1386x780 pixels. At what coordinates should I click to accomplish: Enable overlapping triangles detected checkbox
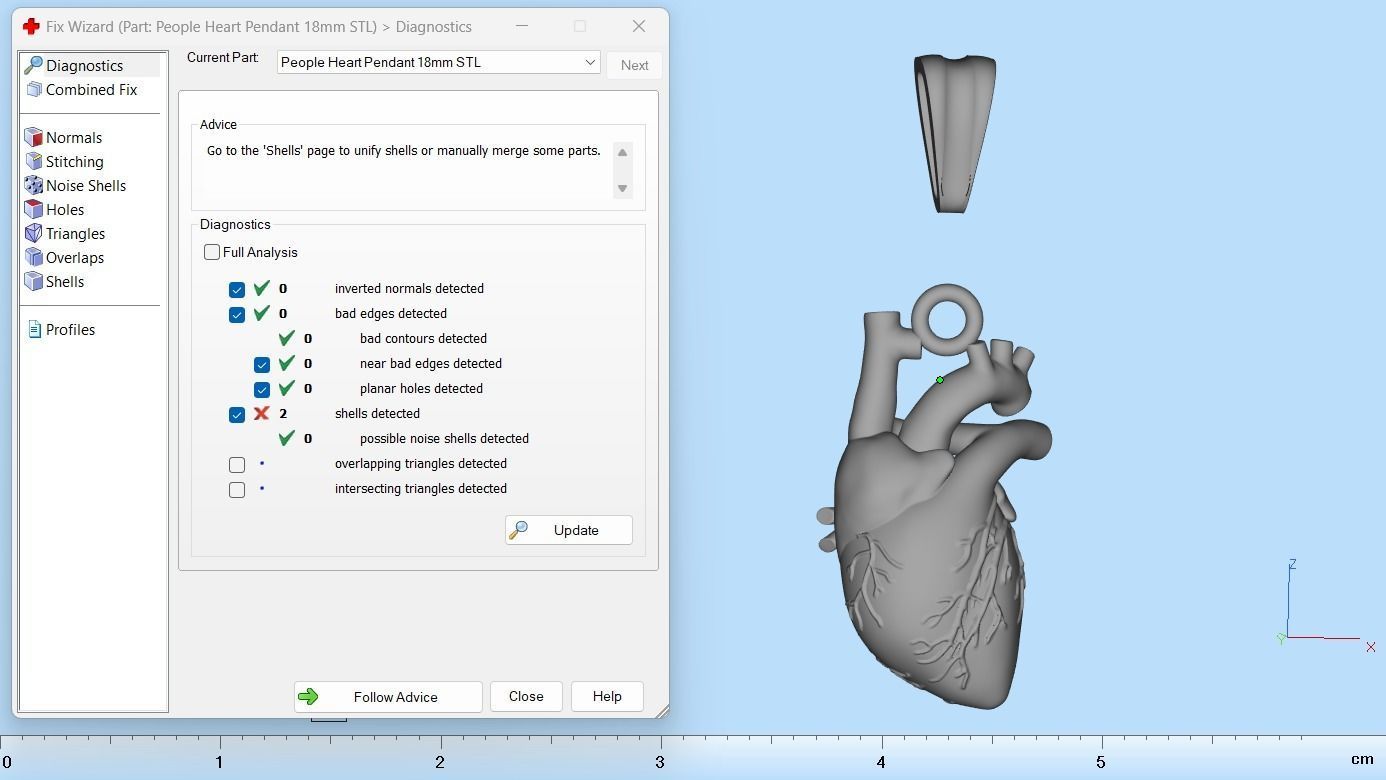tap(237, 464)
